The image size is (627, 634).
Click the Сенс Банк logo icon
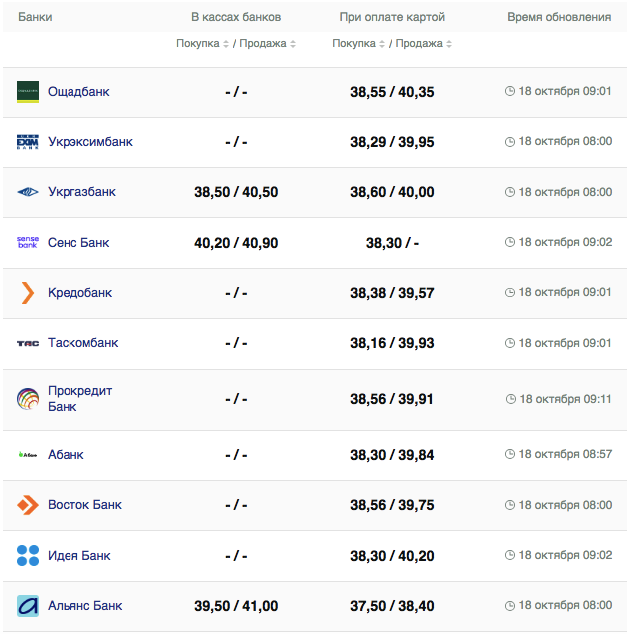pyautogui.click(x=28, y=242)
